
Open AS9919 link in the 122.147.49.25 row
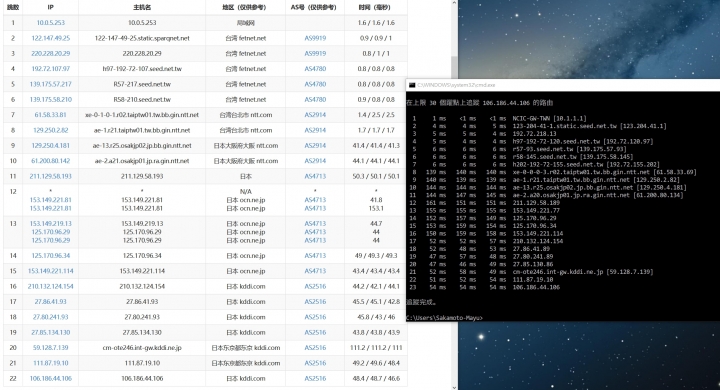point(315,38)
